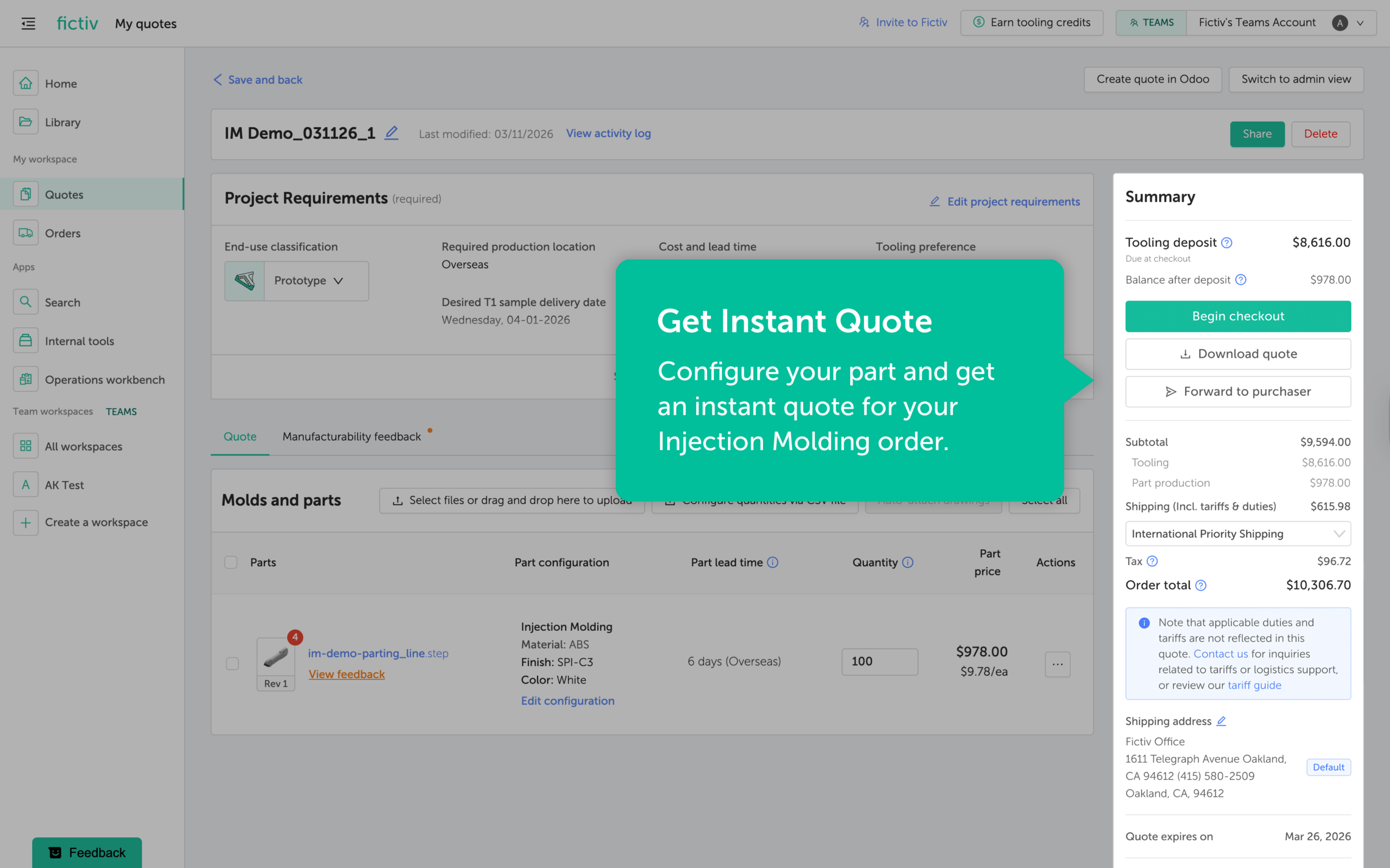Open Operations workbench in the sidebar

point(104,379)
